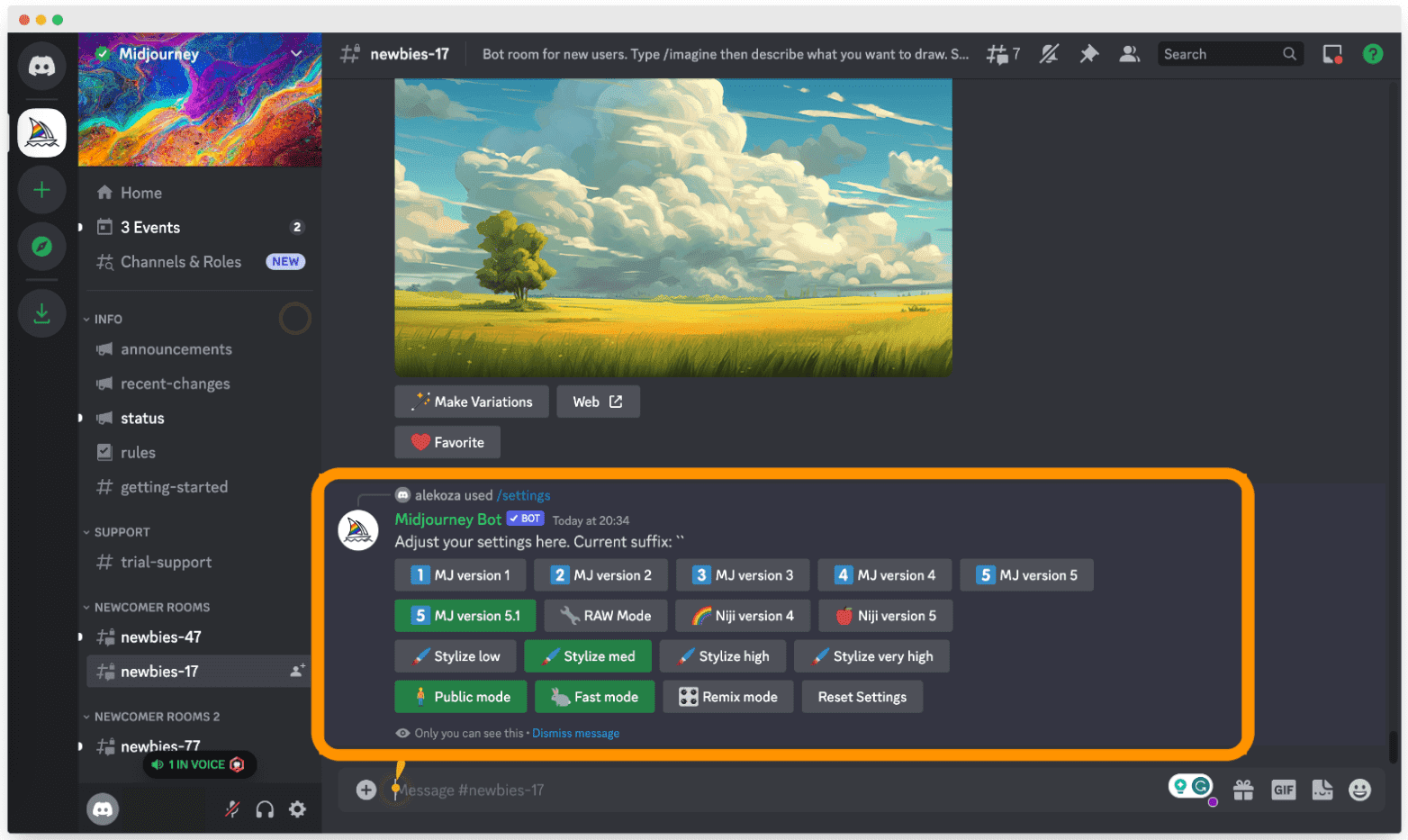Click the search magnifier icon
This screenshot has height=840, width=1408.
click(x=1289, y=54)
